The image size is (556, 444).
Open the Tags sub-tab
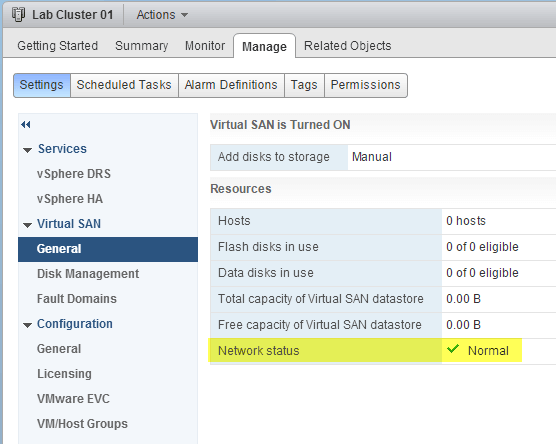point(304,85)
